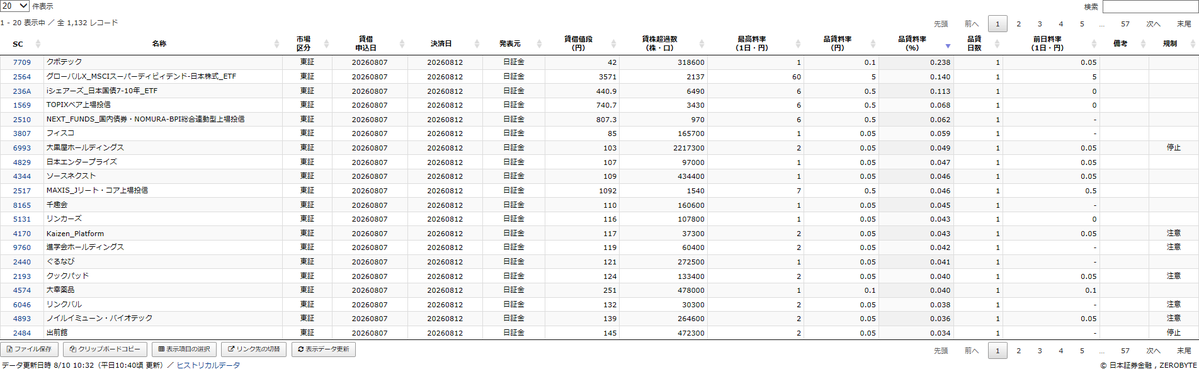Sort table by the 名称 column header
Screen dimensions: 1199x369
click(158, 44)
